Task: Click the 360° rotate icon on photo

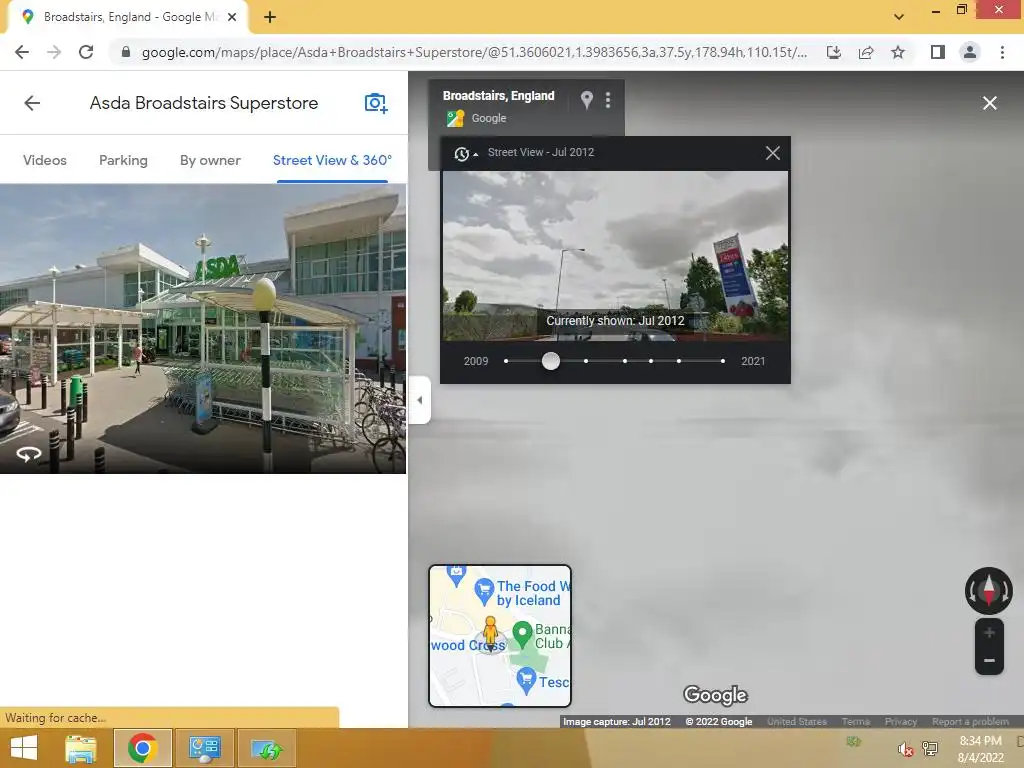Action: coord(28,453)
